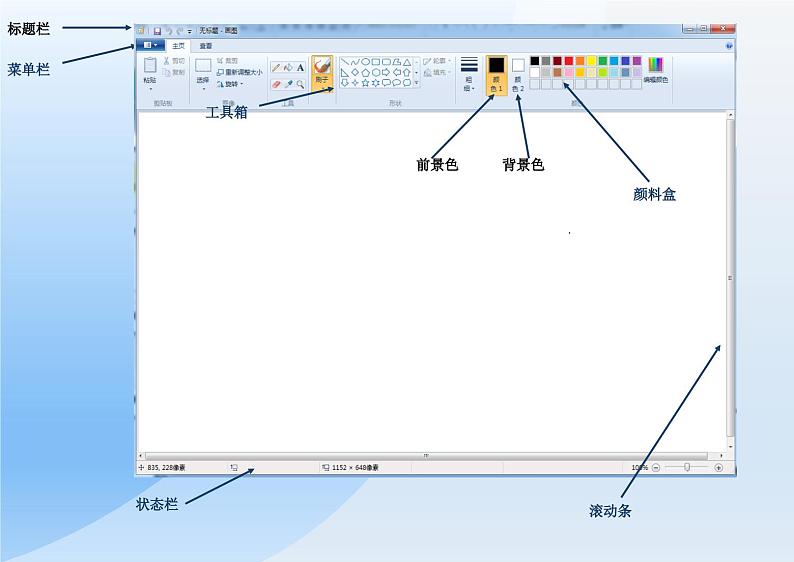
Task: Click Resize (重新调整大小) in the ribbon
Action: click(x=240, y=72)
